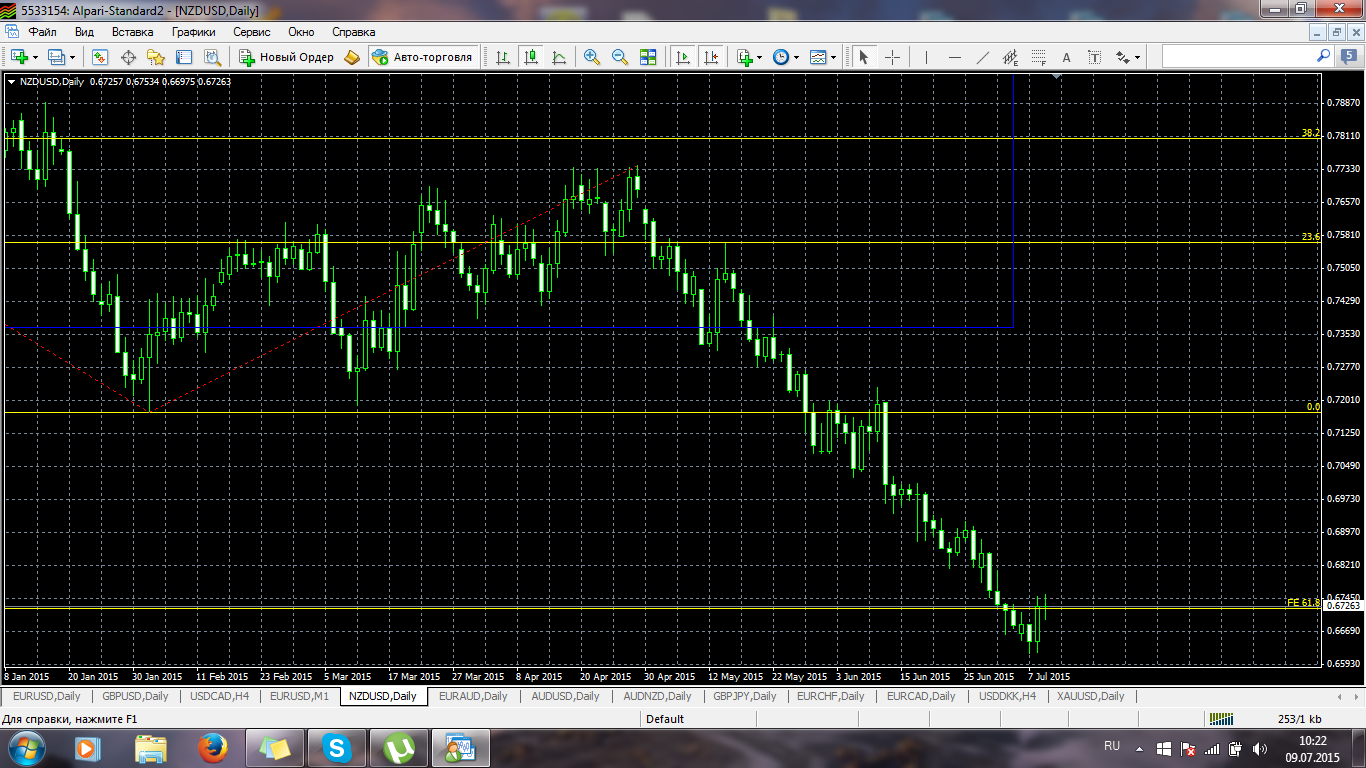Select the trendline tool

coord(982,57)
